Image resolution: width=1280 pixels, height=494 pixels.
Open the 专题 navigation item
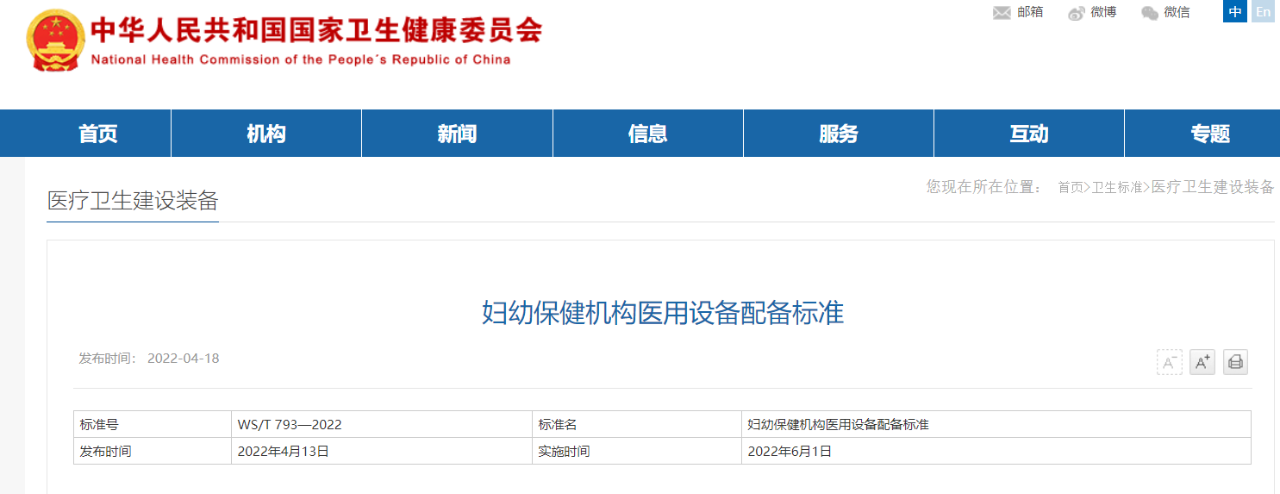click(1210, 134)
